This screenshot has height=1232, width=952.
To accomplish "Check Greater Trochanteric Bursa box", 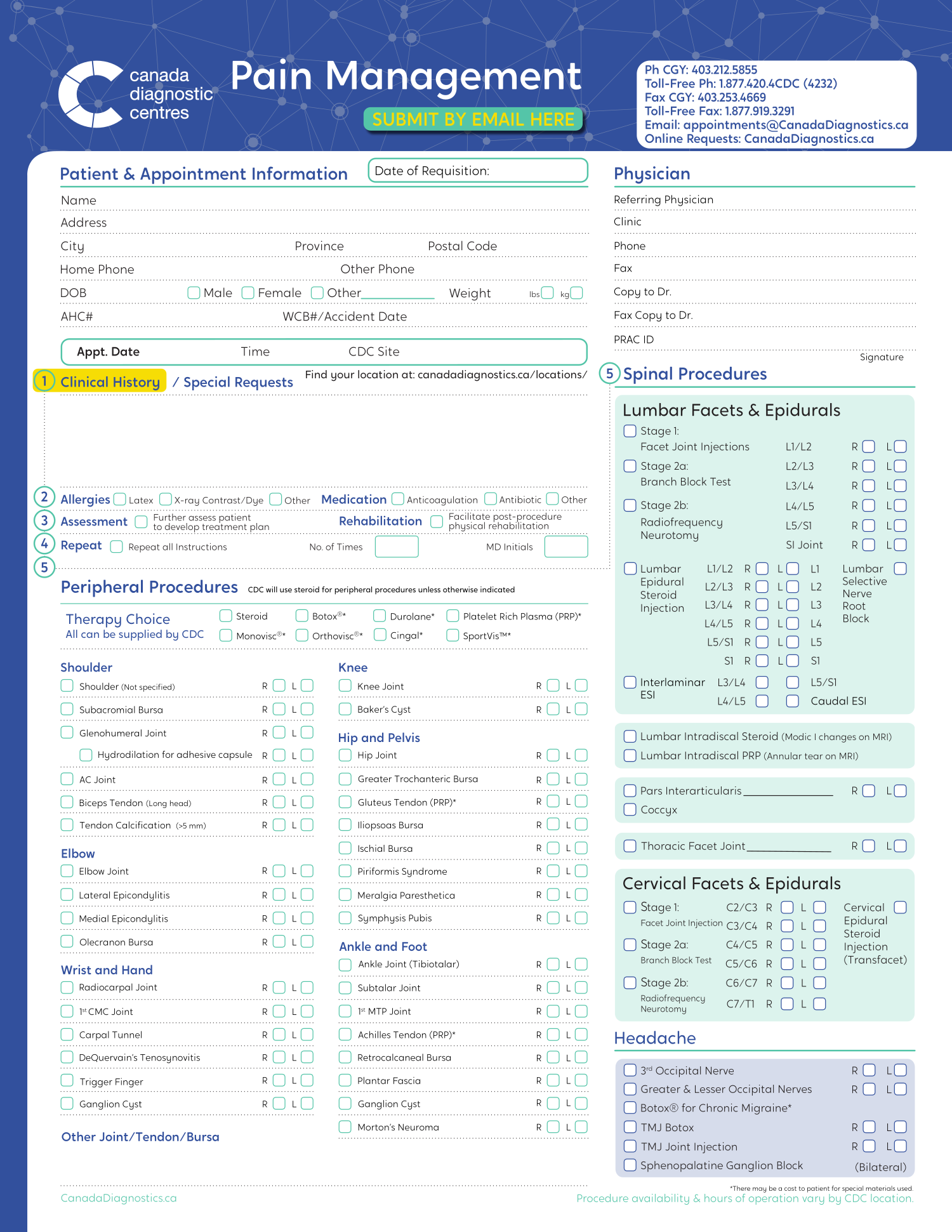I will pos(345,779).
